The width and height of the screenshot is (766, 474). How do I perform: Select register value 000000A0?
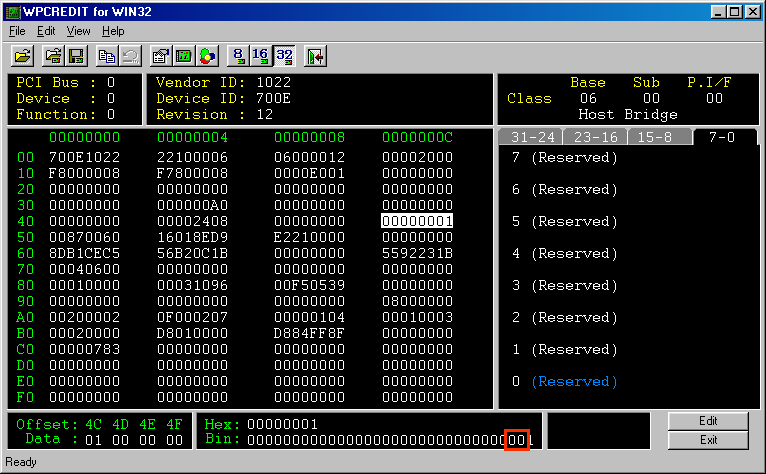(192, 205)
